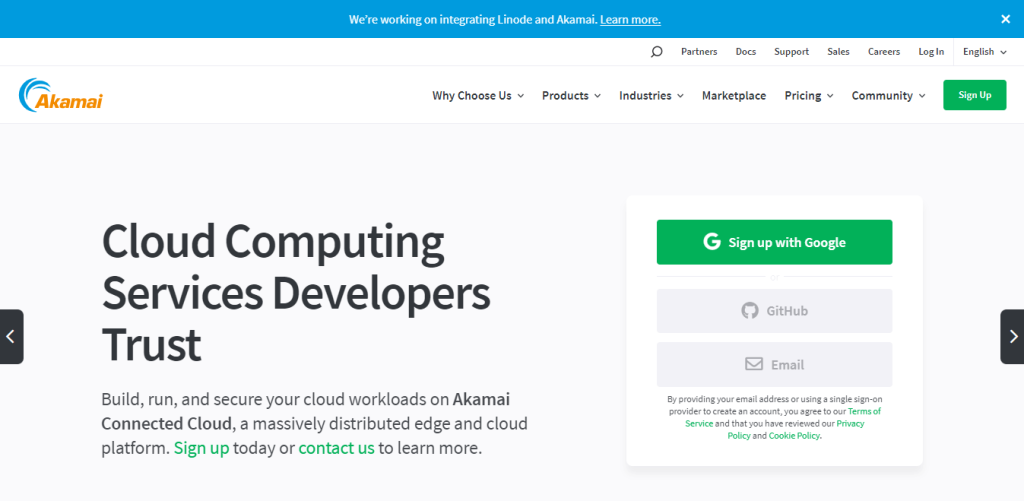Click the green Sign Up button

tap(974, 95)
